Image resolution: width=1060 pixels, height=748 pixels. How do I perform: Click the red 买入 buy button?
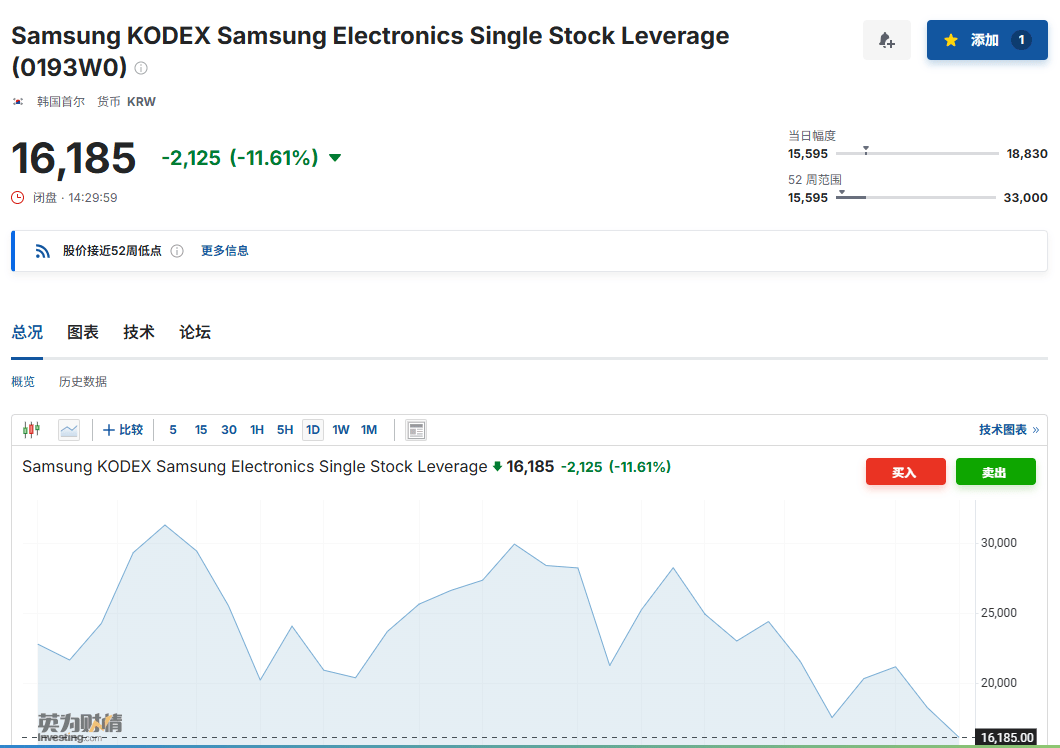coord(905,472)
